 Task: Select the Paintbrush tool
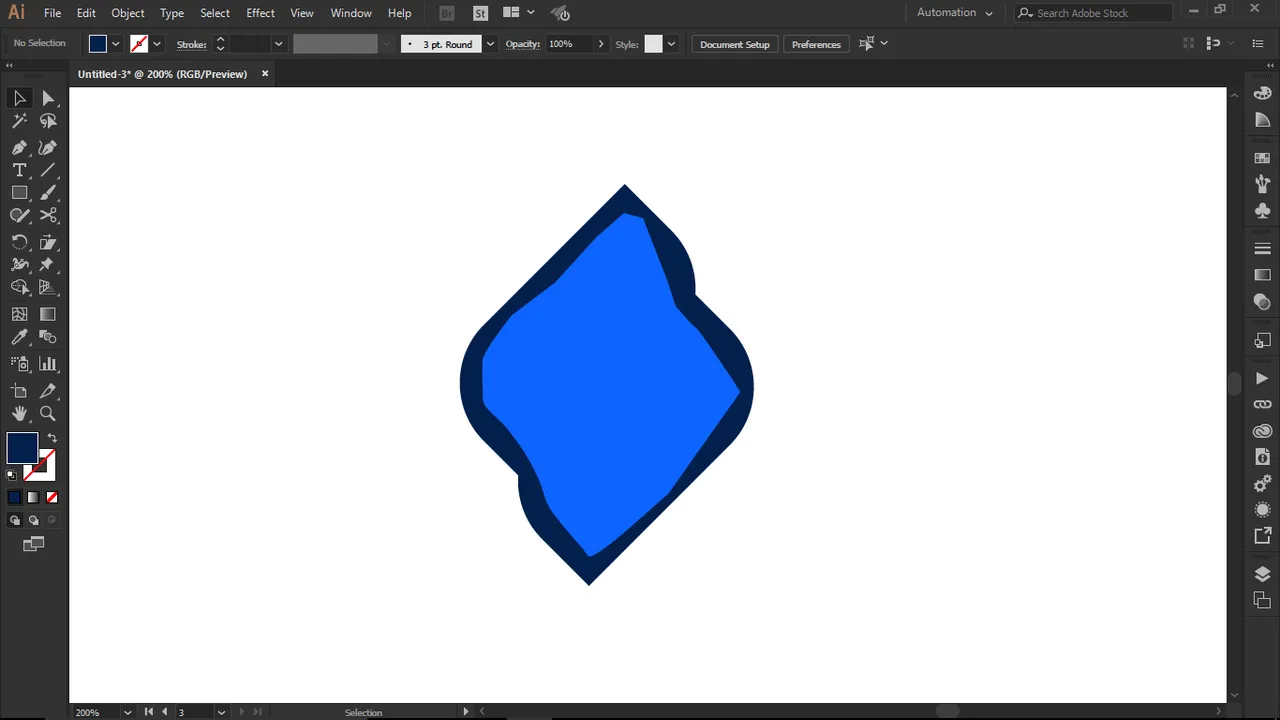[x=48, y=193]
